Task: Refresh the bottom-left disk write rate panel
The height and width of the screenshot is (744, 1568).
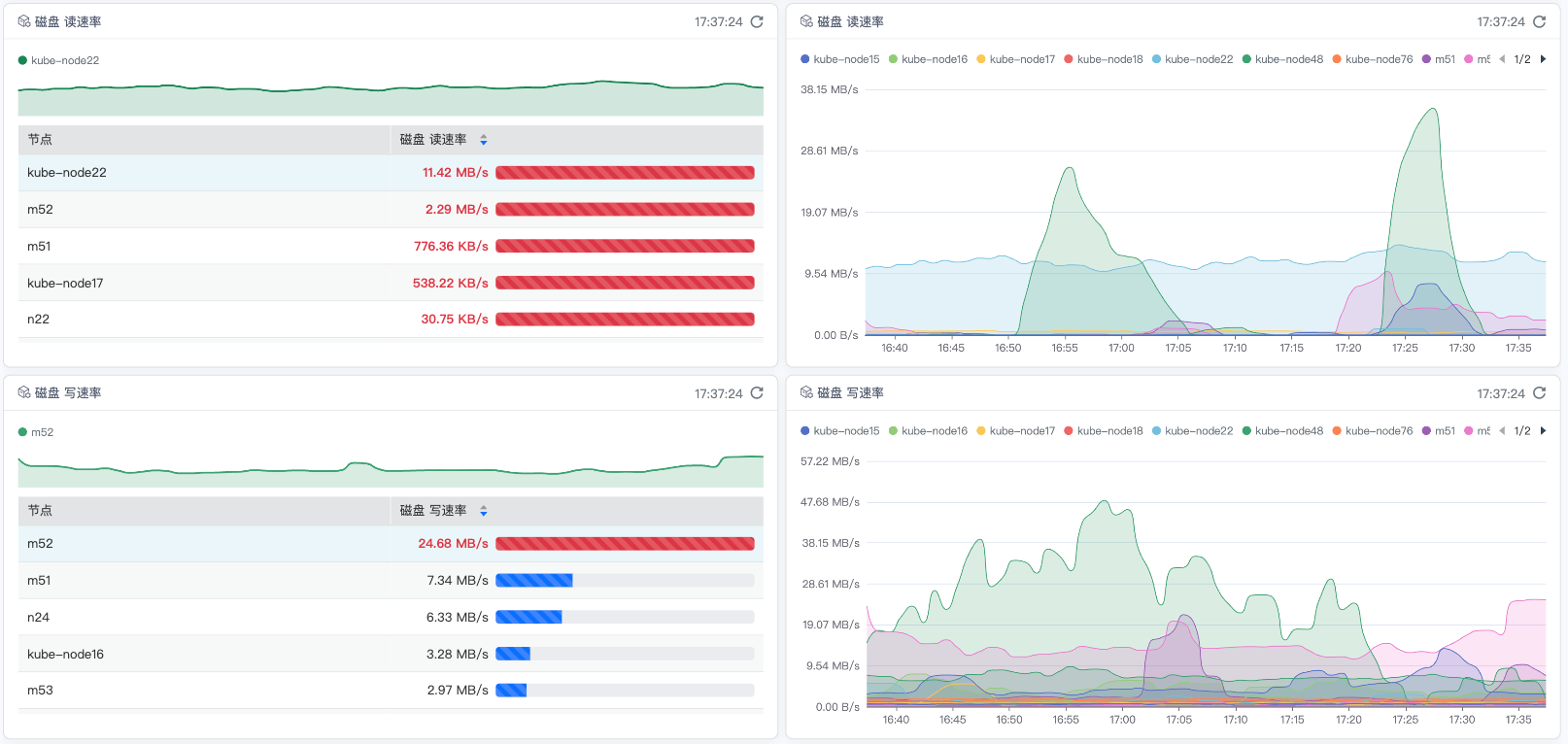Action: click(x=757, y=393)
